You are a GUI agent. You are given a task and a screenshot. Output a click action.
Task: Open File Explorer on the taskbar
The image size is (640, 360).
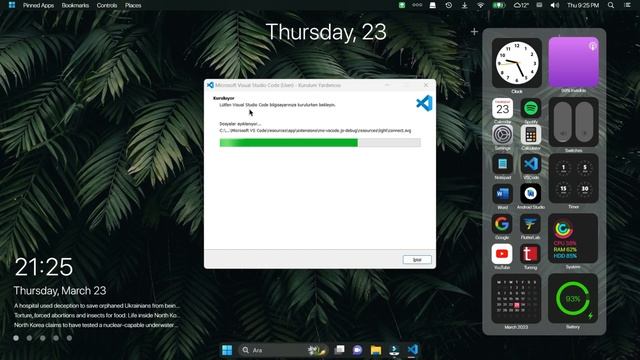pyautogui.click(x=376, y=350)
